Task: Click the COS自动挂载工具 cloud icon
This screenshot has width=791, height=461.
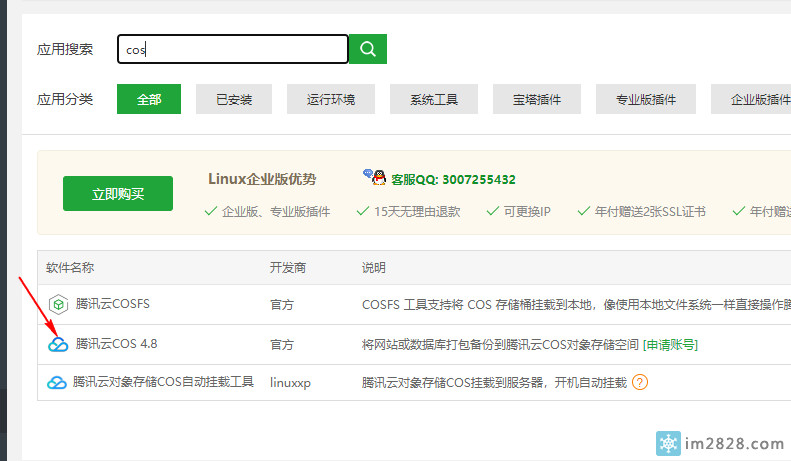Action: tap(57, 383)
